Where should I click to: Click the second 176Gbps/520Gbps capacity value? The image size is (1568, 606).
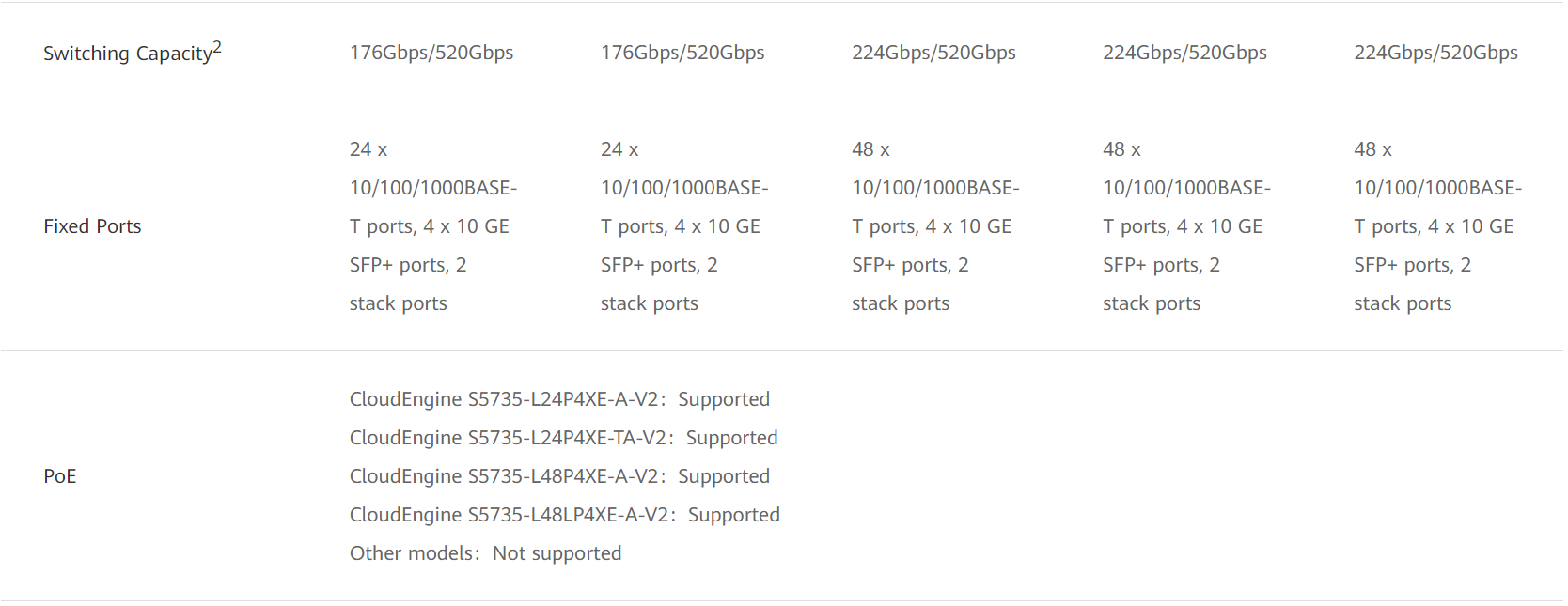point(682,53)
